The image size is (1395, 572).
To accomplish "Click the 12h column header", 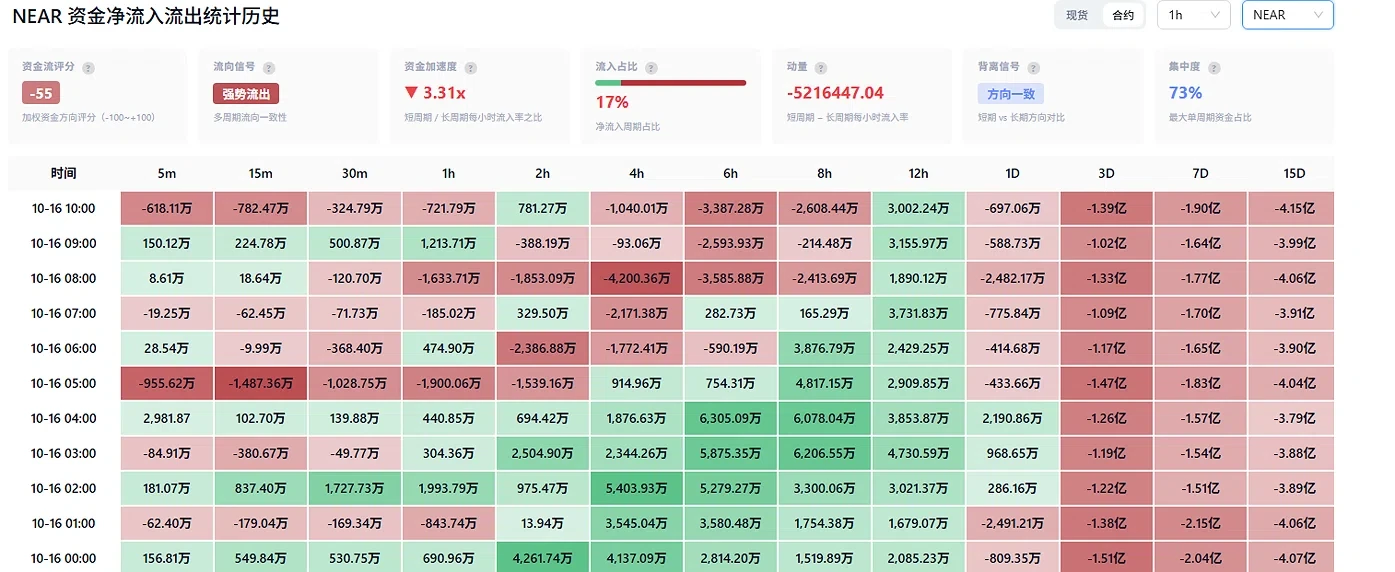I will tap(918, 173).
